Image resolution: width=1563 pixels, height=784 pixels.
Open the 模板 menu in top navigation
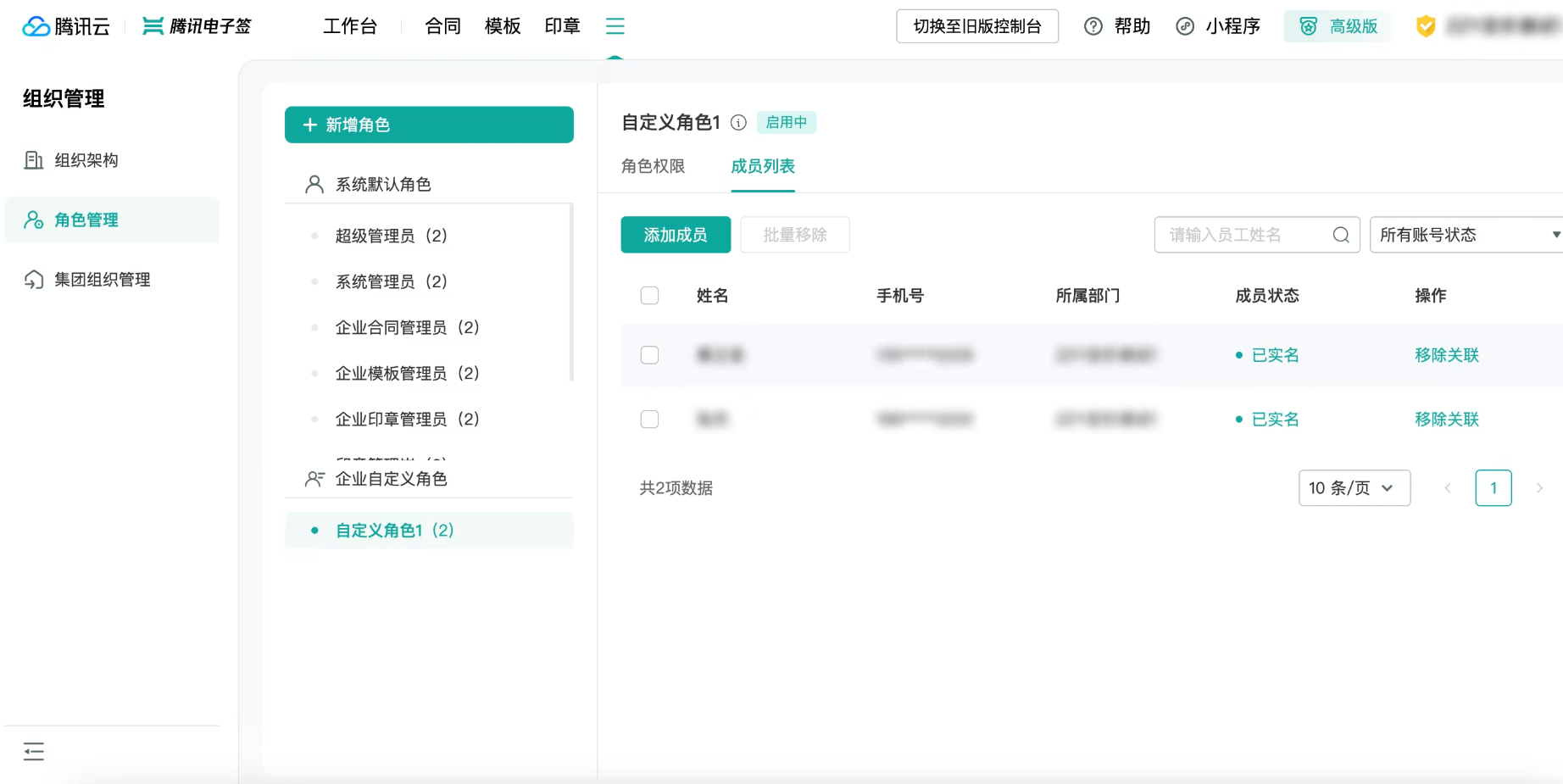503,26
